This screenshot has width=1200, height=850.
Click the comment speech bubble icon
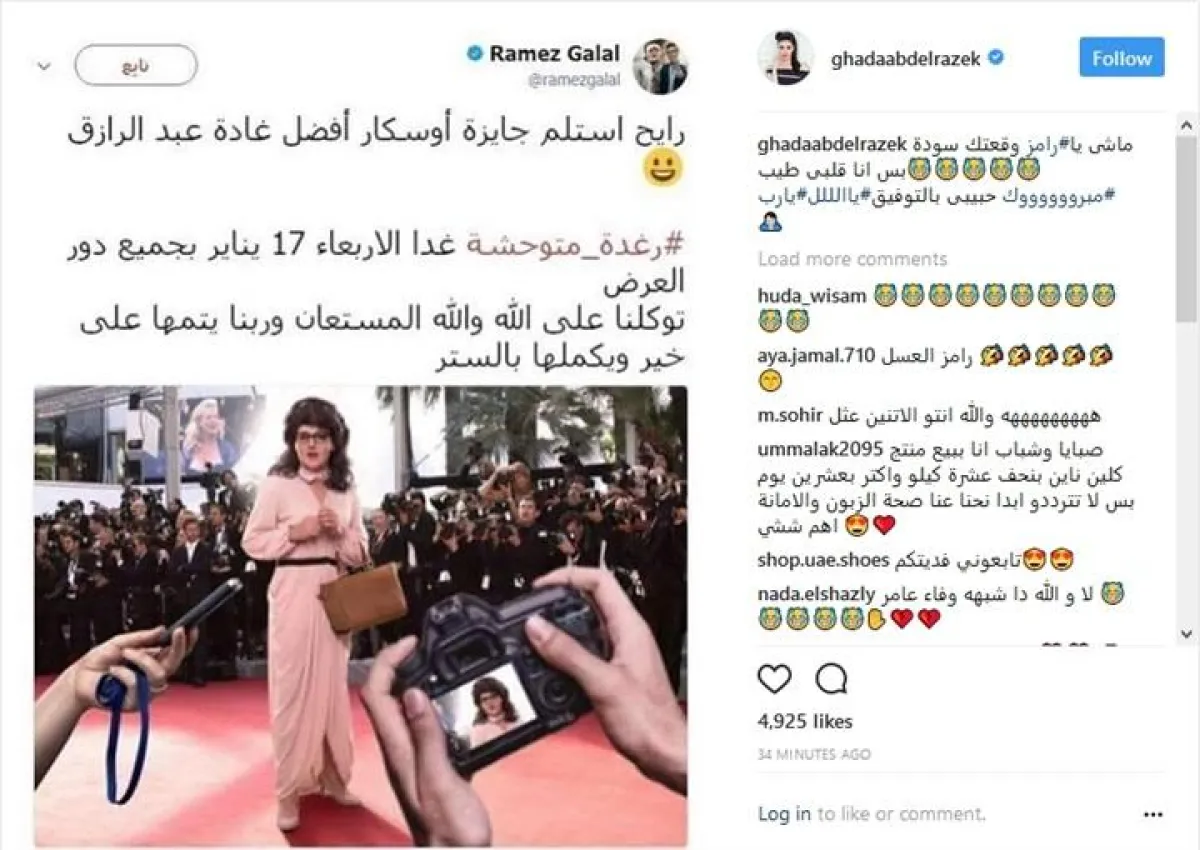[x=831, y=680]
